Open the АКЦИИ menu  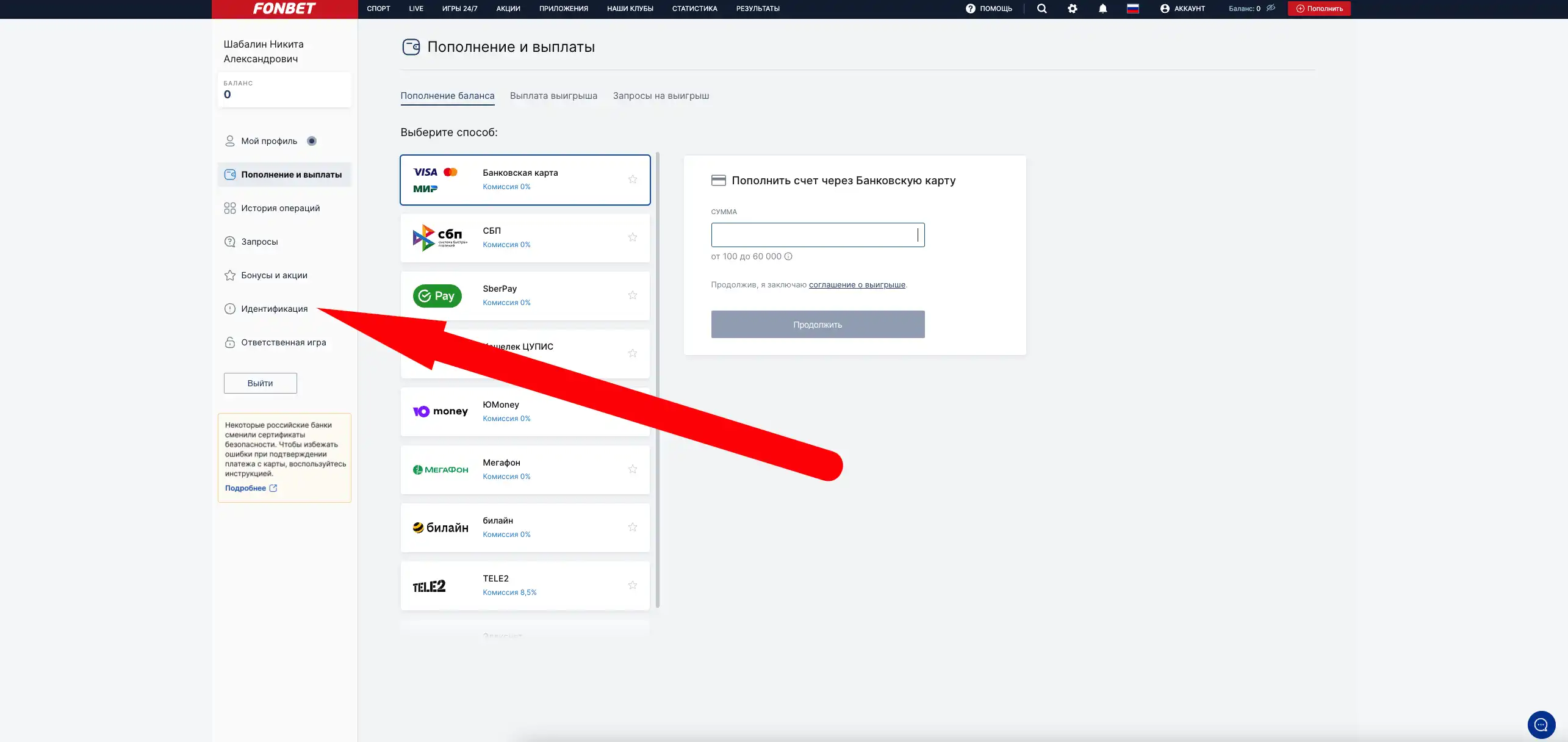[508, 9]
